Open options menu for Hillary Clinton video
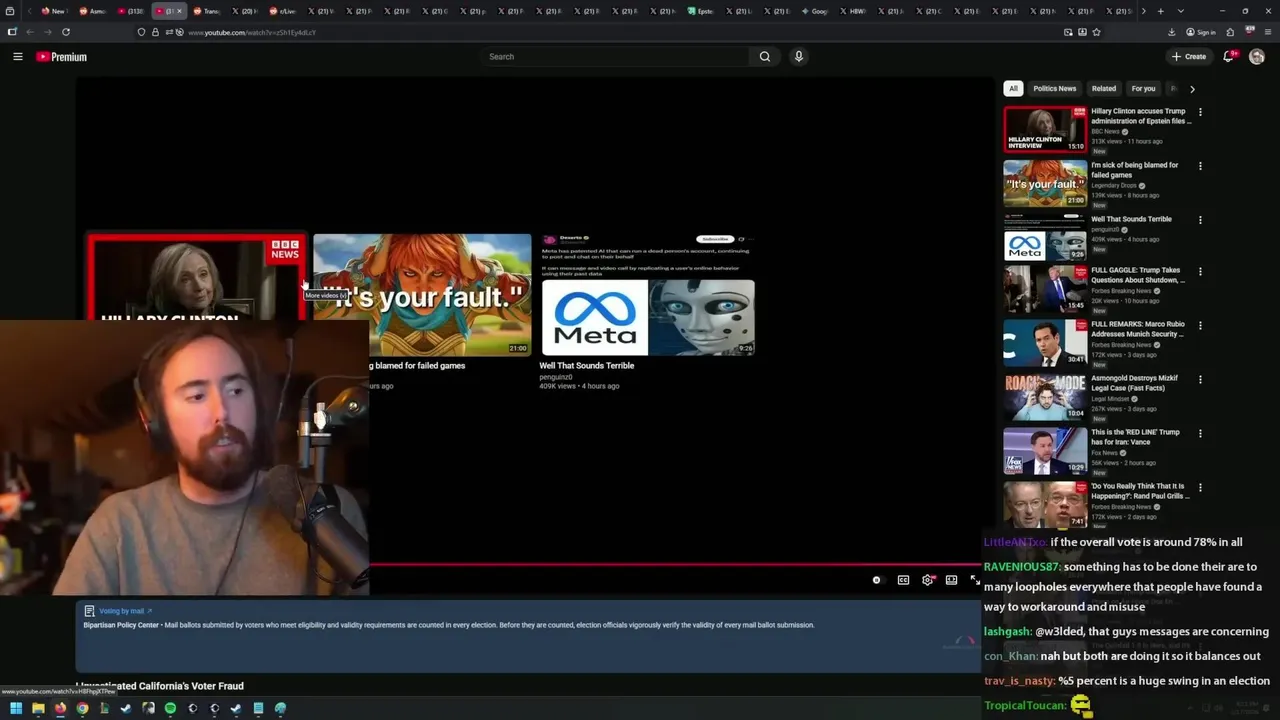Image resolution: width=1280 pixels, height=720 pixels. (1200, 112)
